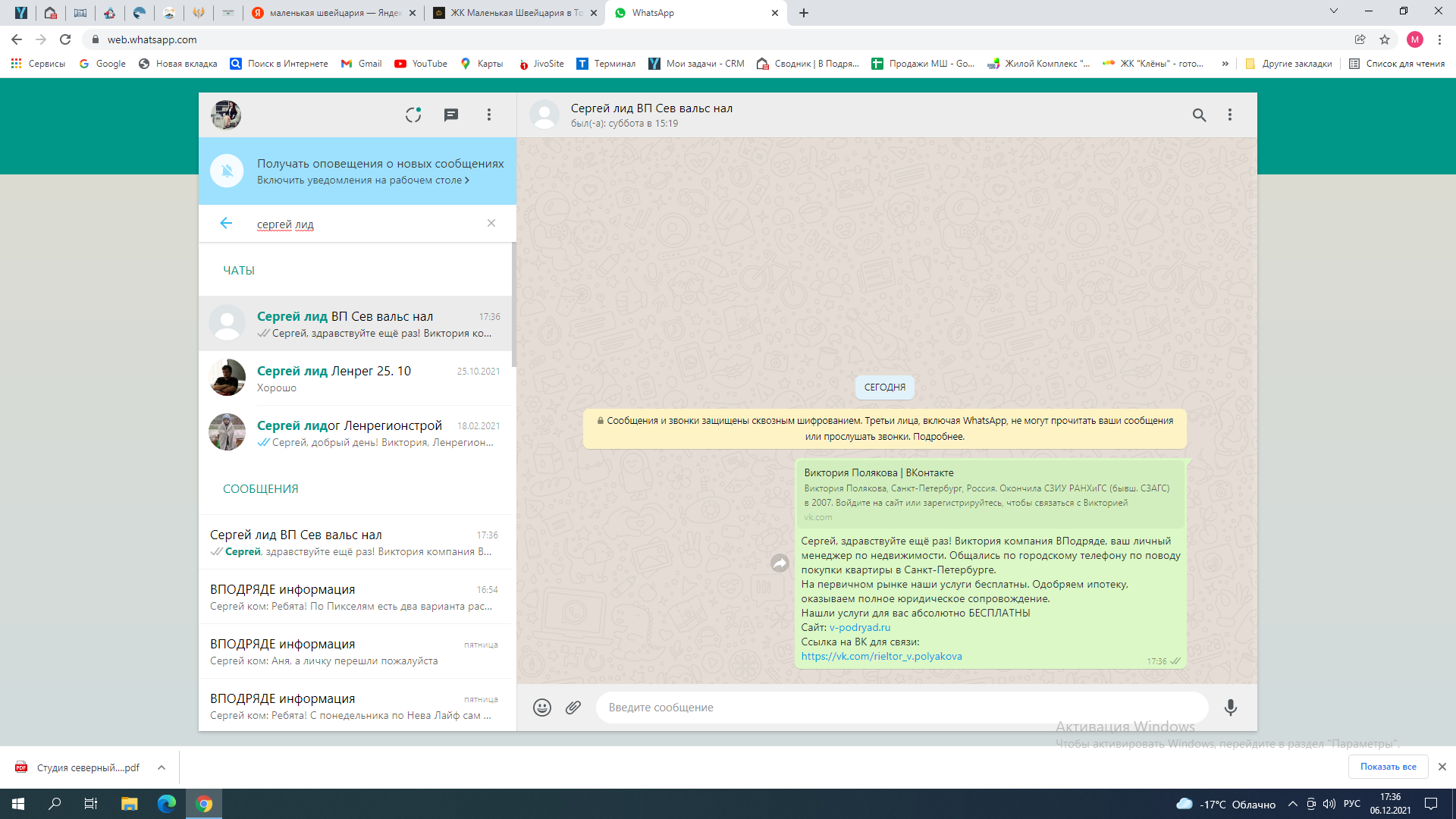Enable desktop notifications via bell icon
1456x819 pixels.
227,171
